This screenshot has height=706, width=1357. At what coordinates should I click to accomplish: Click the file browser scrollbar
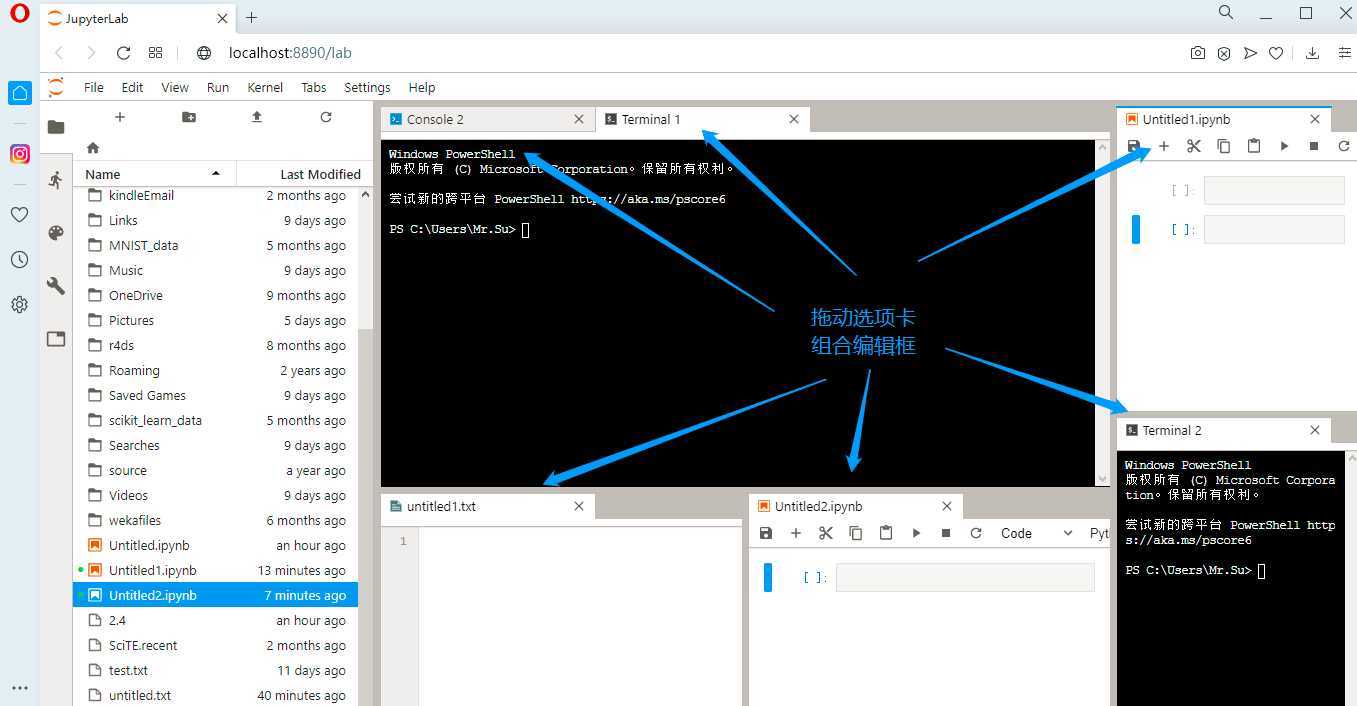(x=365, y=256)
